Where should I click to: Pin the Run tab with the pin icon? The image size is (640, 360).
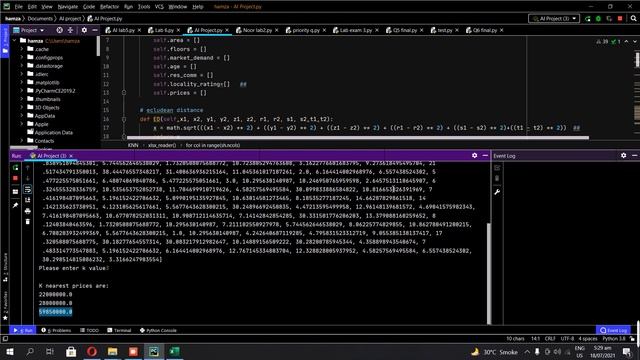coord(16,205)
